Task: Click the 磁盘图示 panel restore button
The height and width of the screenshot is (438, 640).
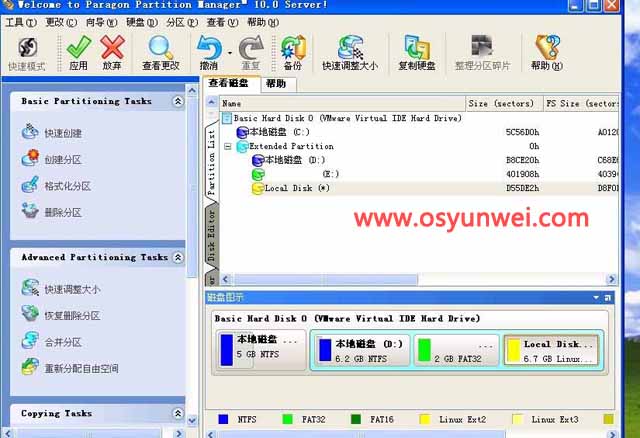Action: pyautogui.click(x=607, y=298)
